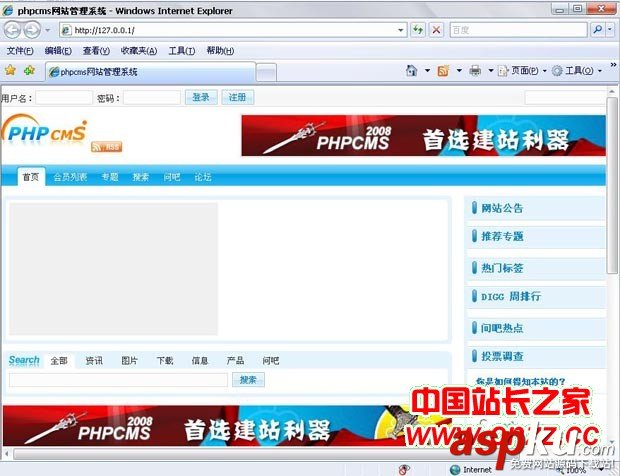Viewport: 620px width, 476px height.
Task: Select the 全部 search category tab
Action: [59, 361]
